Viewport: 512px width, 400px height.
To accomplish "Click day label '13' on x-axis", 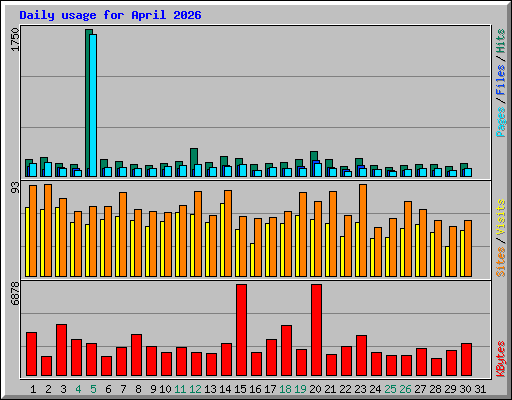I will 210,389.
